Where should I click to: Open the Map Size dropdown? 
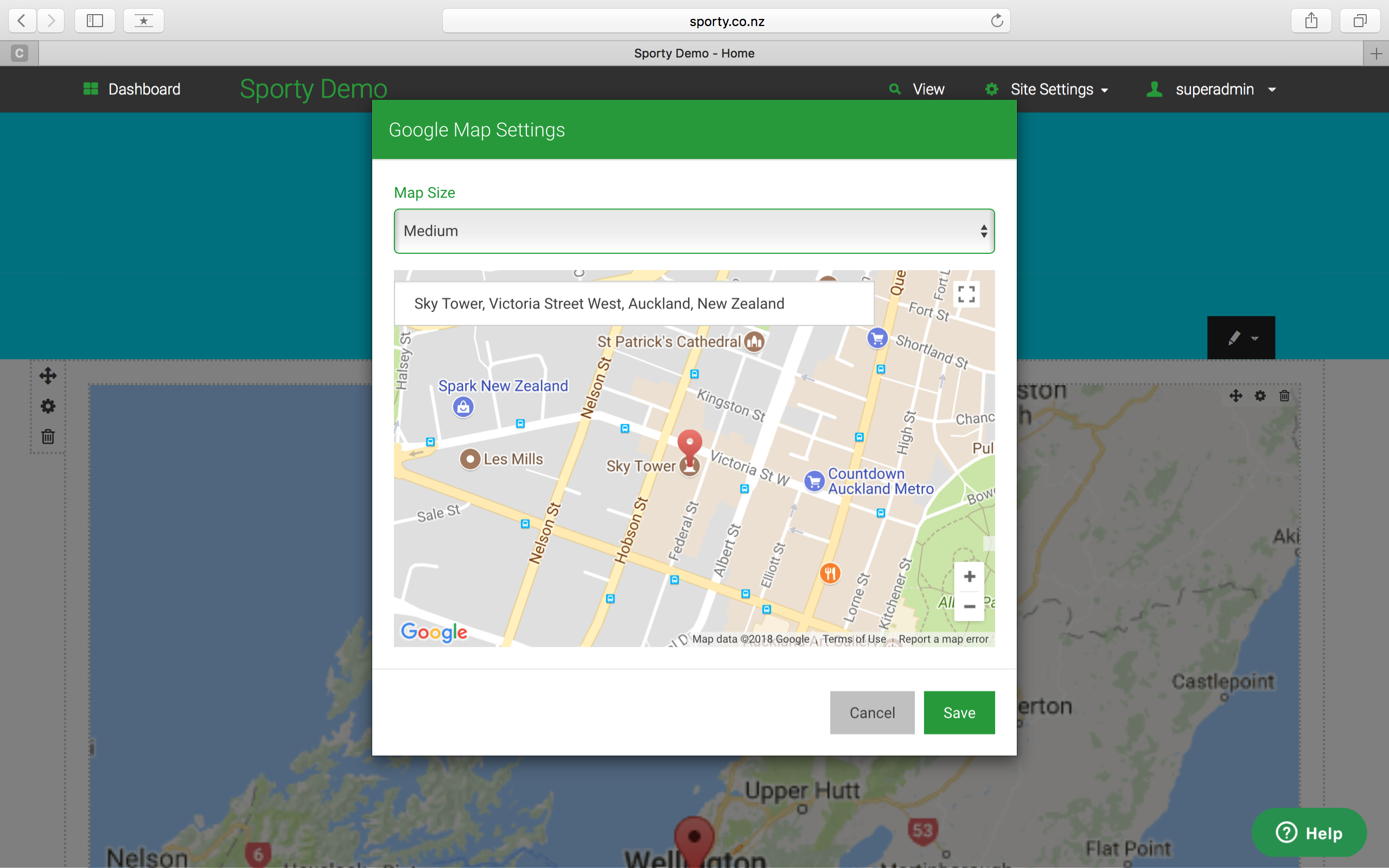click(694, 231)
